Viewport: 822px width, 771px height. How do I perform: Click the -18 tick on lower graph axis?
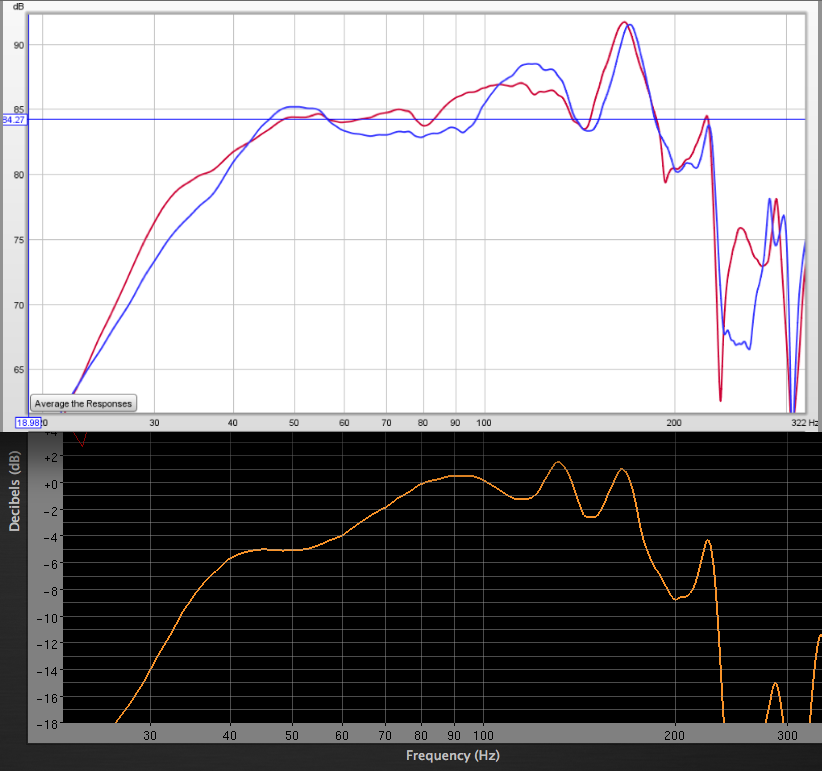pos(47,724)
